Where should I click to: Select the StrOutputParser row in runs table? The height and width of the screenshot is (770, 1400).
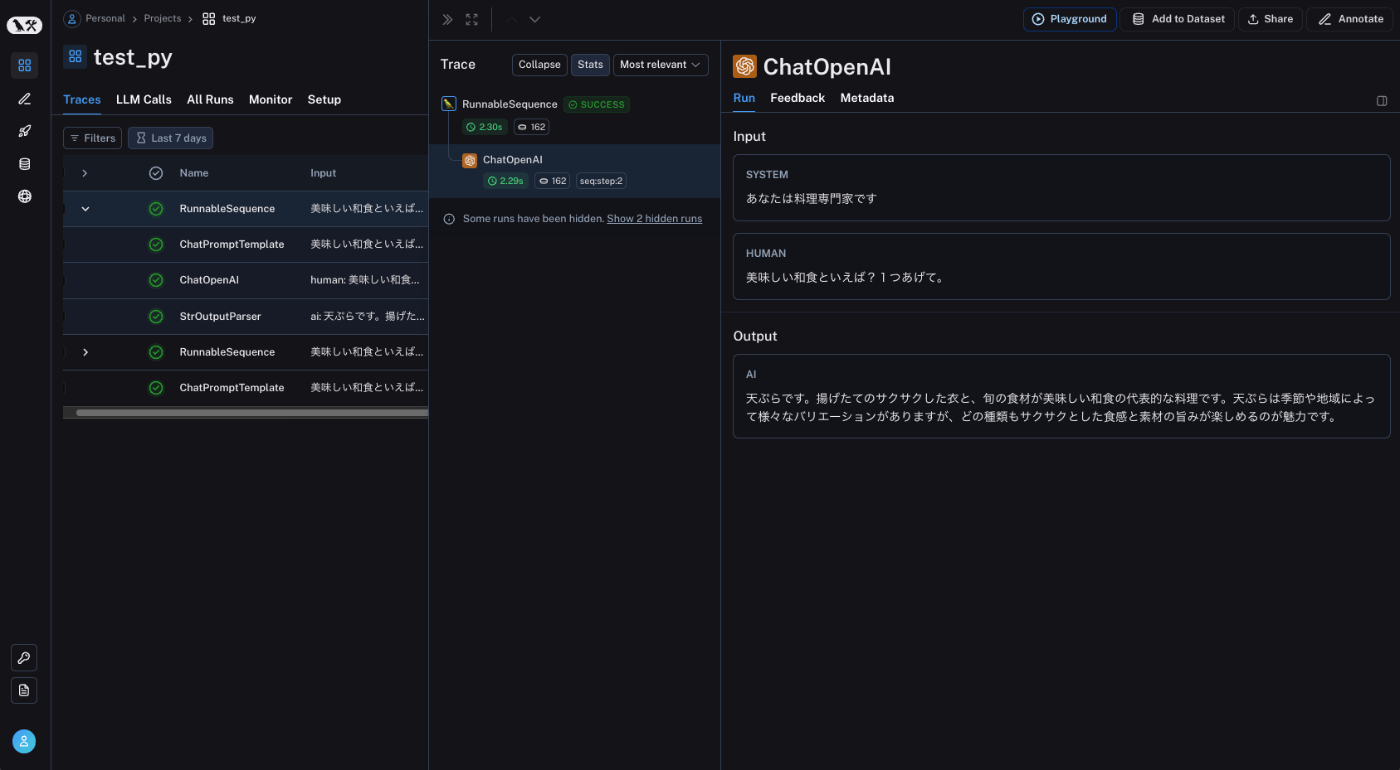[x=246, y=316]
